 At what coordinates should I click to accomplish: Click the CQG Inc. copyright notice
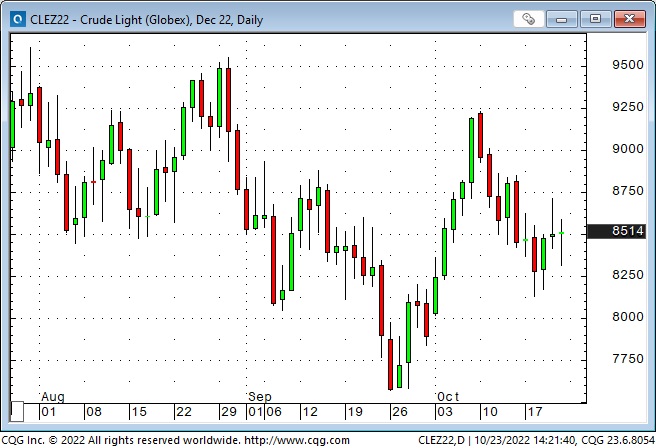[121, 440]
